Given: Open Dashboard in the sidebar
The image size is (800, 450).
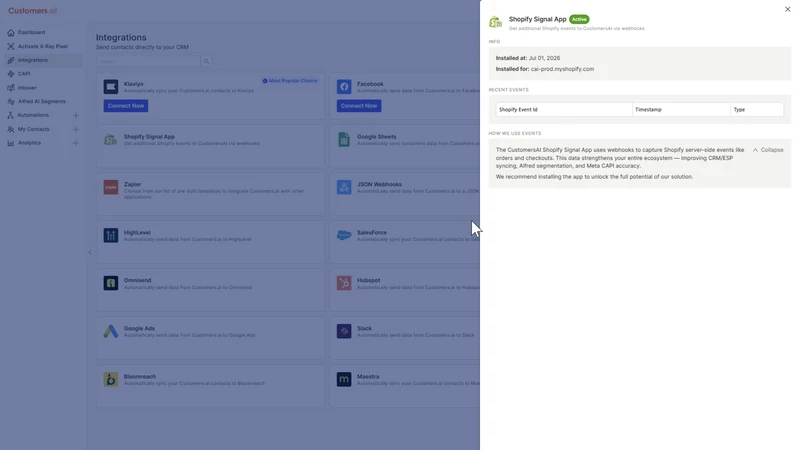Looking at the screenshot, I should pos(31,32).
